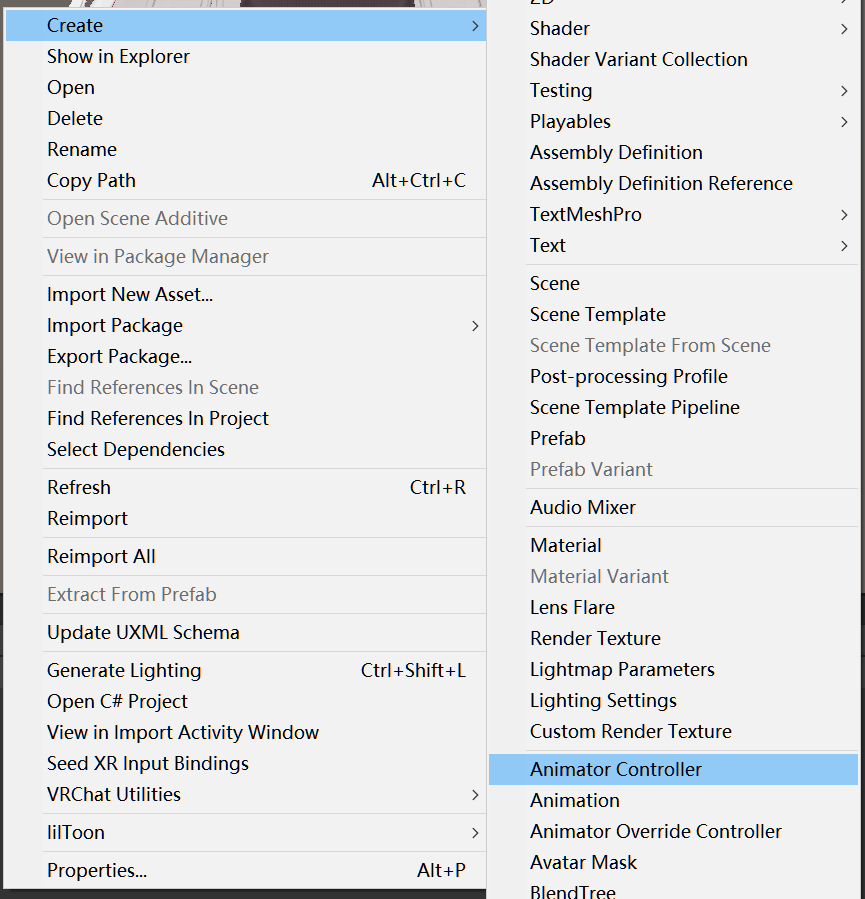865x899 pixels.
Task: Click Open C# Project entry
Action: tap(117, 701)
